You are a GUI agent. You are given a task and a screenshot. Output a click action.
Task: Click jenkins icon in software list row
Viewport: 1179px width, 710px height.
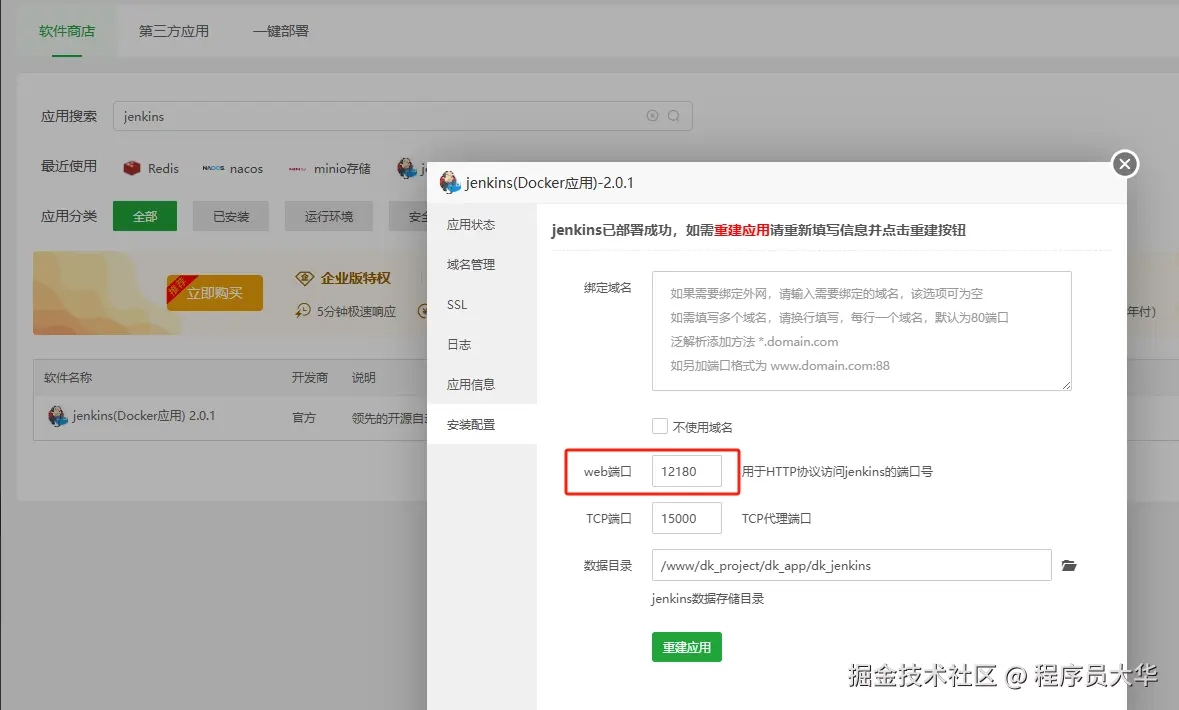coord(58,415)
